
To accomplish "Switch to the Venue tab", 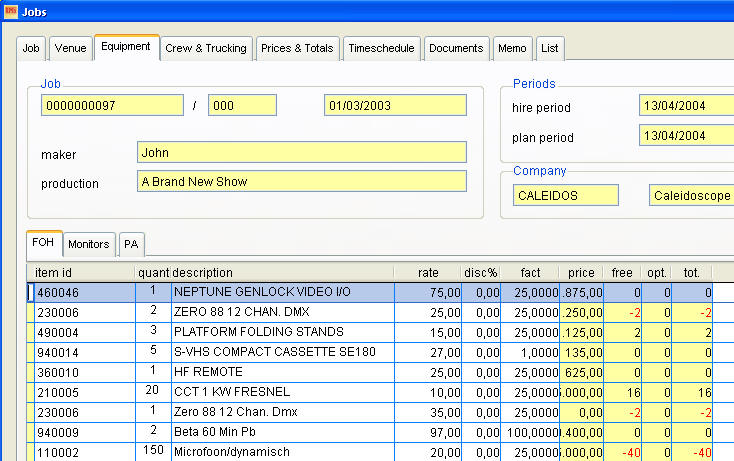I will click(x=70, y=48).
